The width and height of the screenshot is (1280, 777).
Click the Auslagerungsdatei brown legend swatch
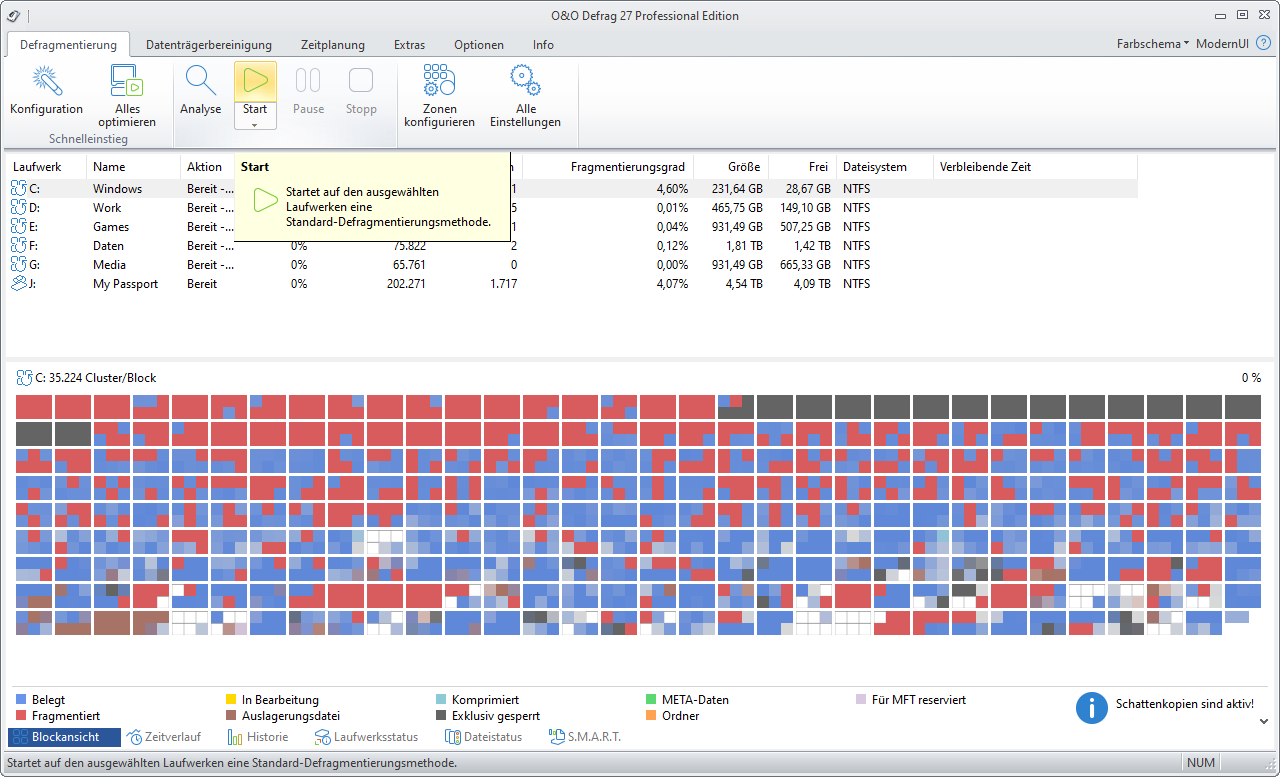(x=231, y=716)
